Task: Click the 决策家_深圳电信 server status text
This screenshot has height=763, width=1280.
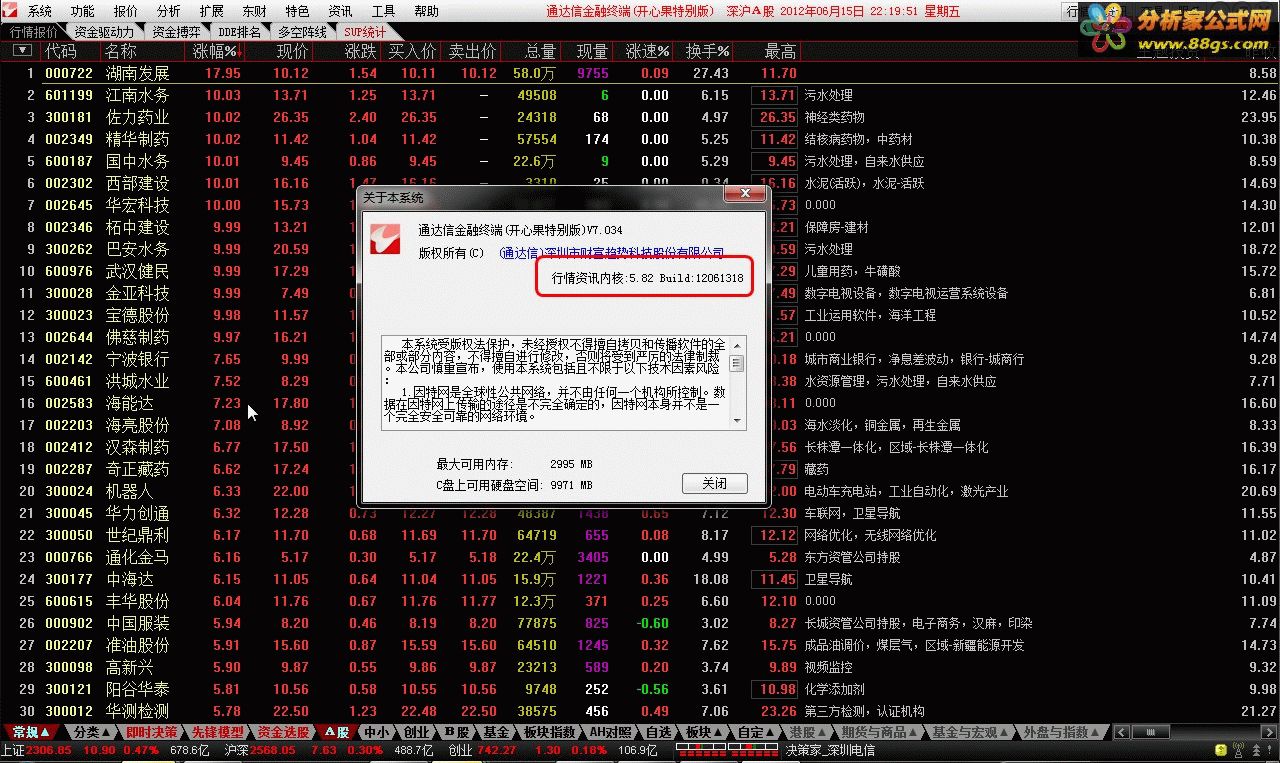Action: point(831,750)
